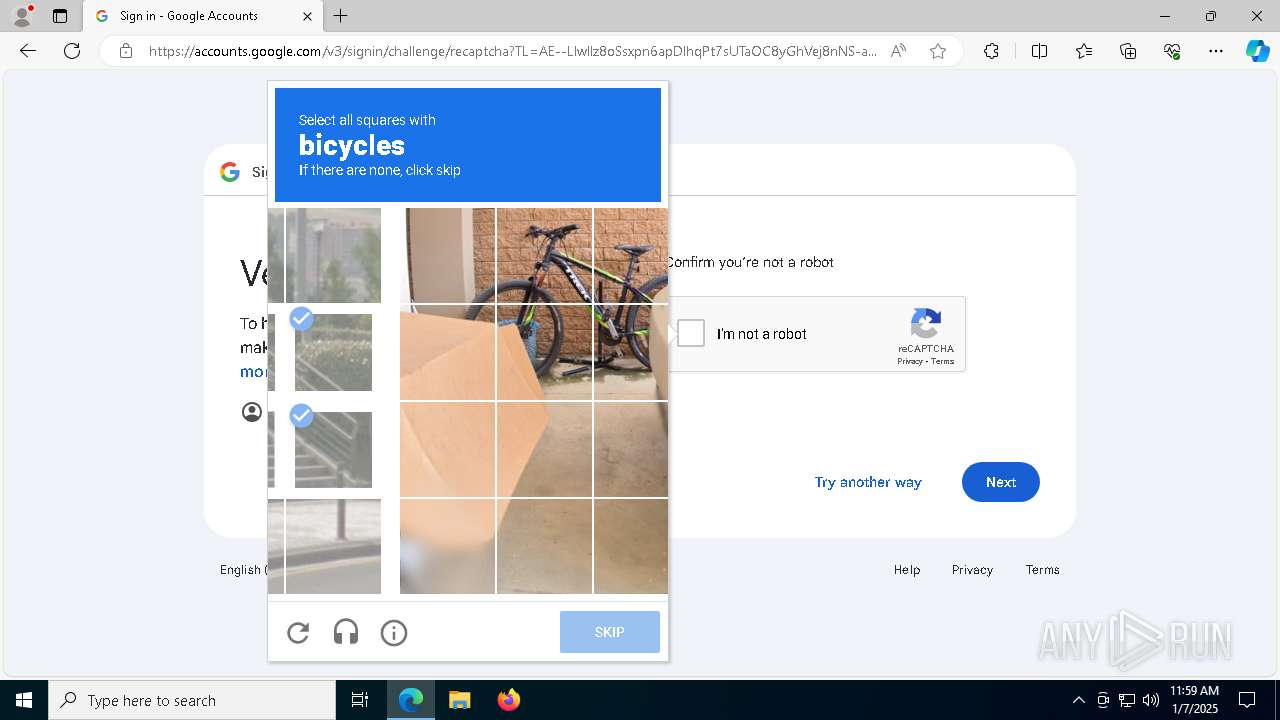
Task: Open reCAPTCHA Terms link in widget
Action: tap(943, 361)
